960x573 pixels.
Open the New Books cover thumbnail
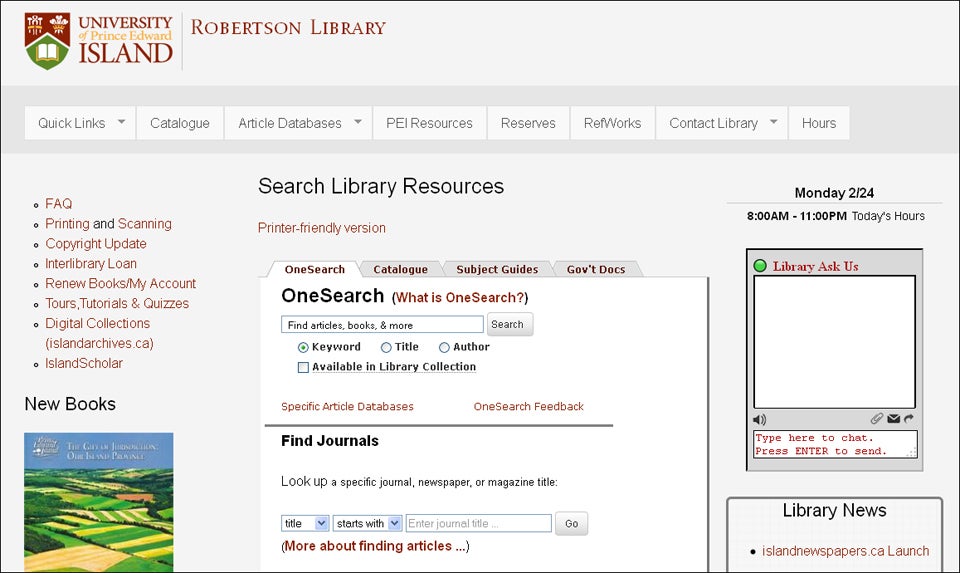click(x=98, y=500)
